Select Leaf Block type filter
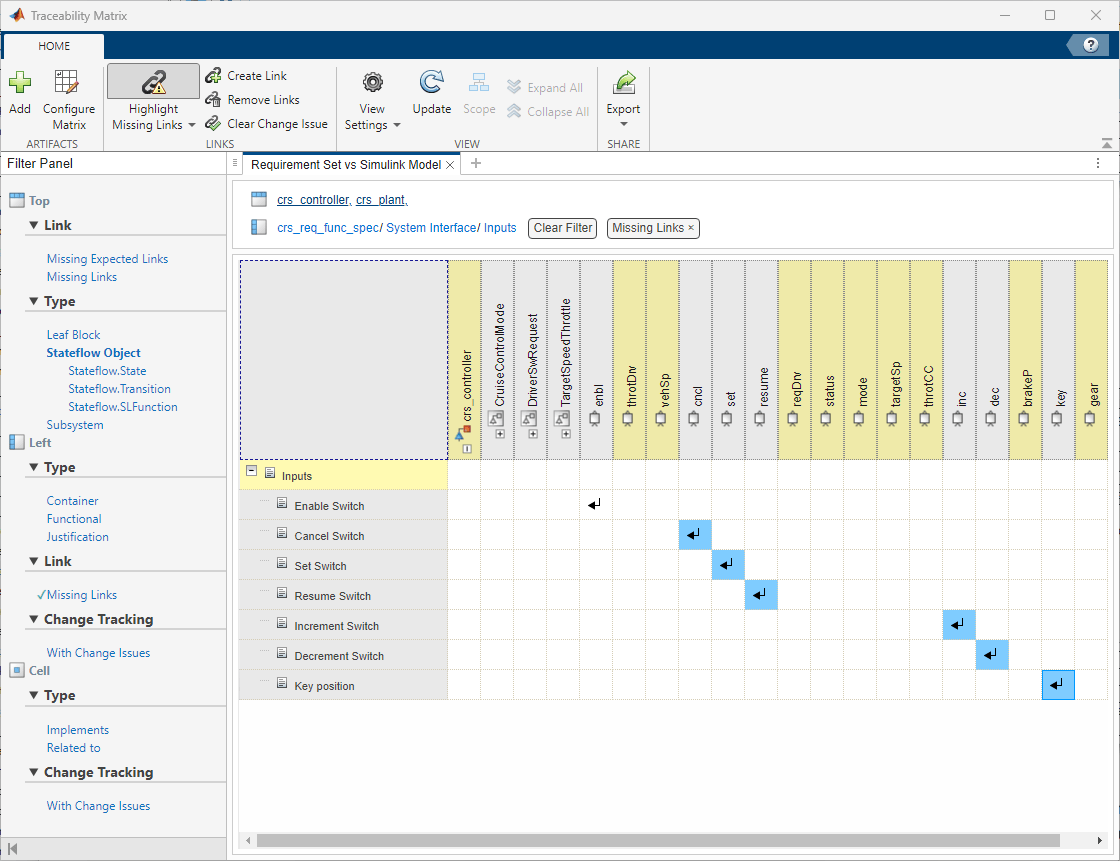The width and height of the screenshot is (1120, 861). pyautogui.click(x=73, y=334)
